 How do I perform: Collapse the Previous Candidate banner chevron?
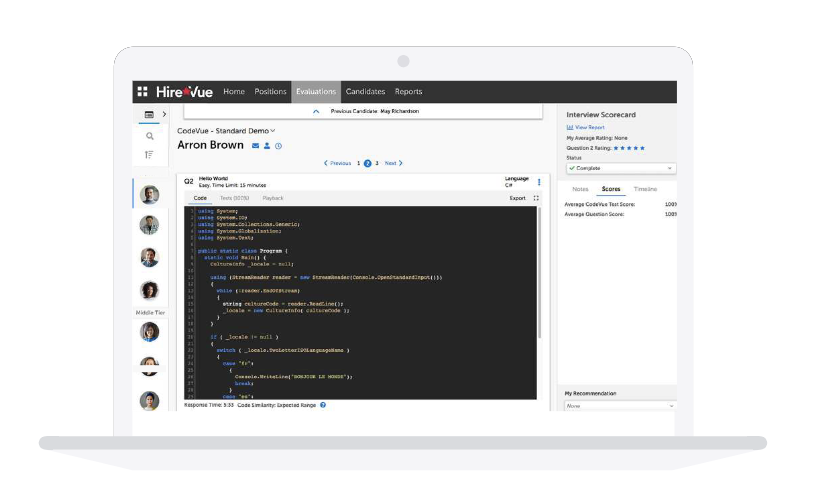pyautogui.click(x=317, y=112)
